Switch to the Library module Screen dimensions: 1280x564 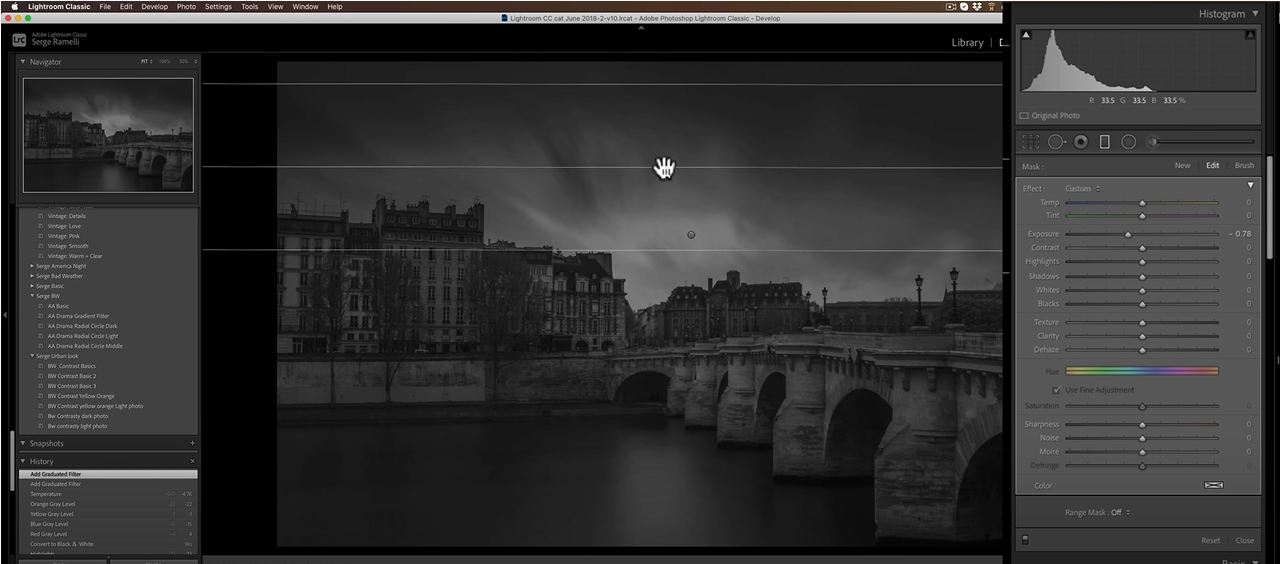click(967, 43)
